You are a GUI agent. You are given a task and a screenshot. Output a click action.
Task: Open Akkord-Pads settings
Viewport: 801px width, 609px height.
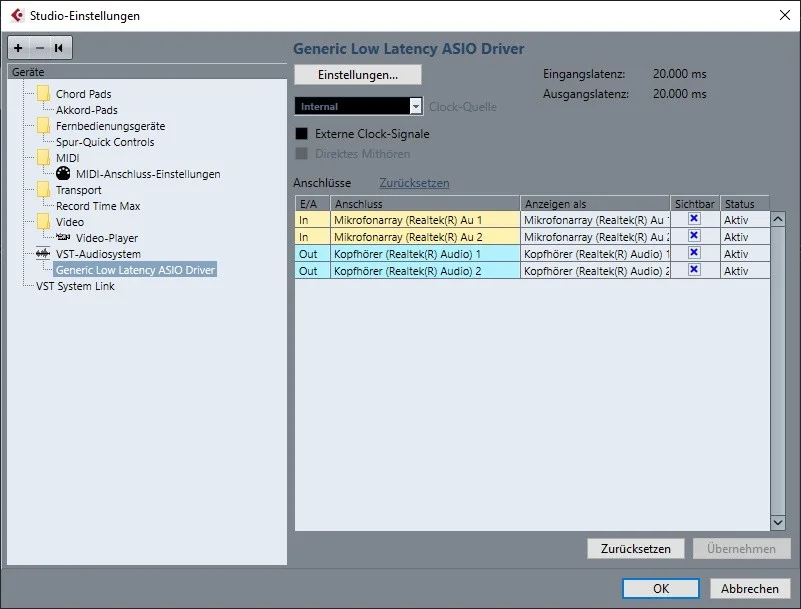coord(86,110)
